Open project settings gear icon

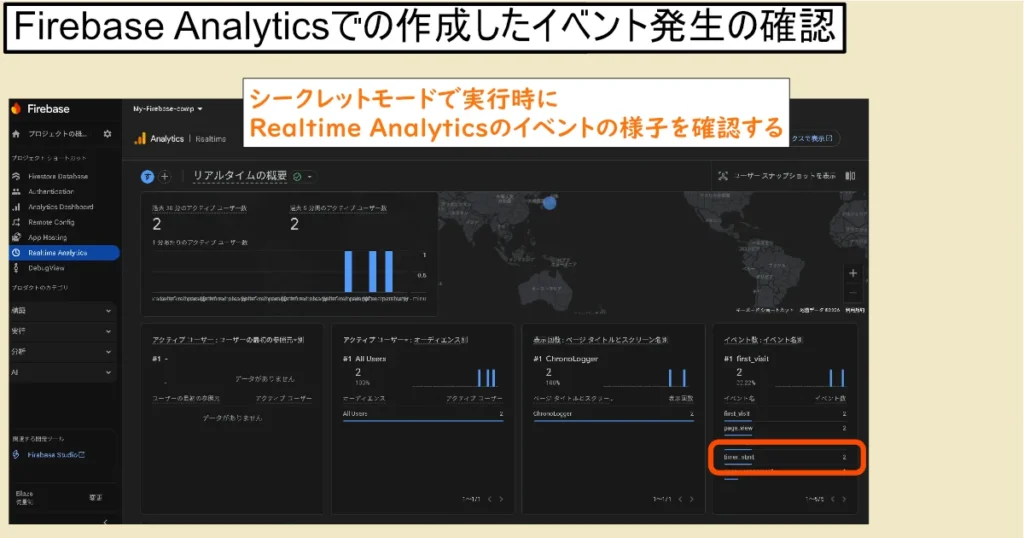107,134
